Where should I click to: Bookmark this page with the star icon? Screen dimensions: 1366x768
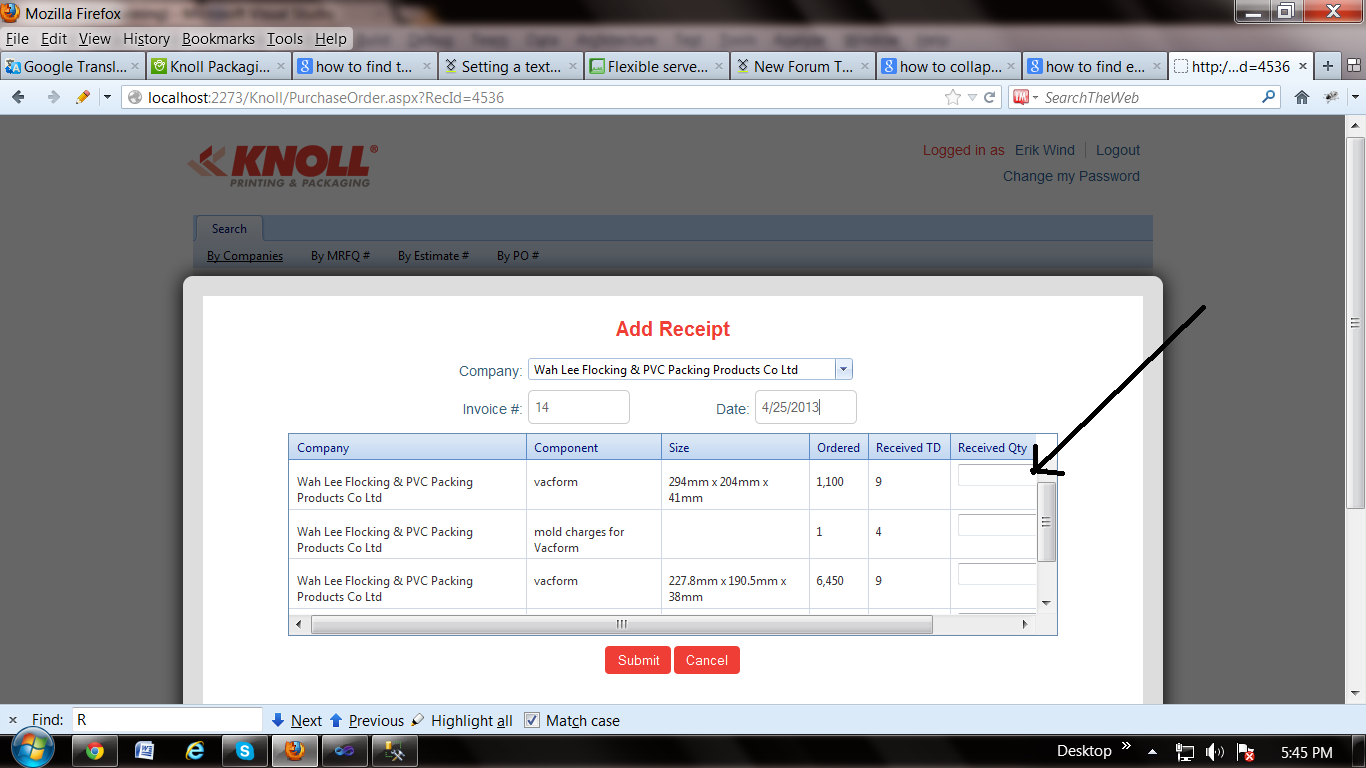(x=953, y=97)
